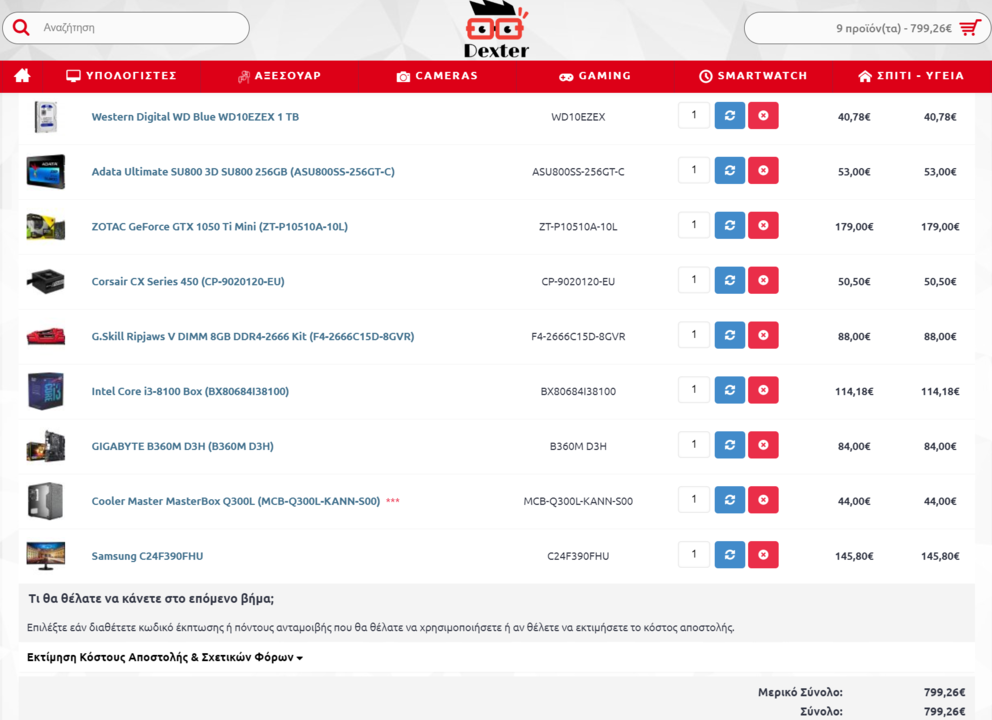Image resolution: width=992 pixels, height=720 pixels.
Task: Delete ZOTAC GeForce GTX 1050 Ti row
Action: [x=763, y=225]
